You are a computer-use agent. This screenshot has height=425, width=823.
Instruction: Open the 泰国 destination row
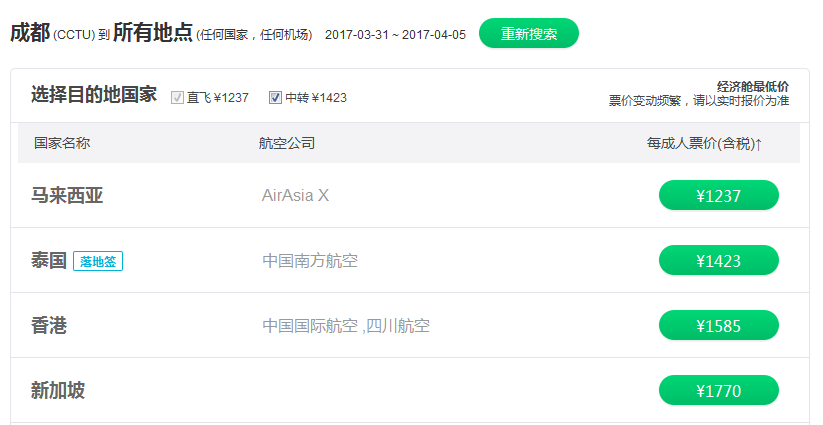pyautogui.click(x=49, y=261)
